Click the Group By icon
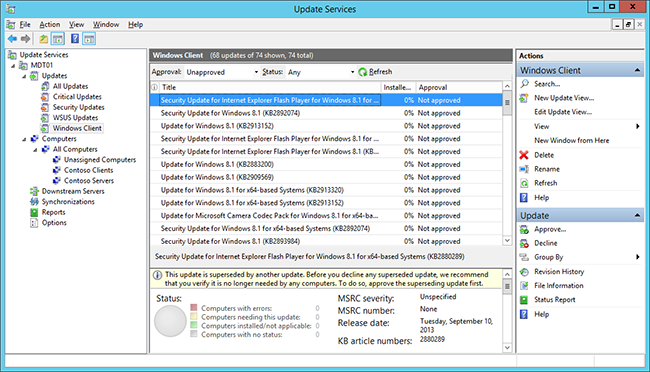 pos(524,258)
